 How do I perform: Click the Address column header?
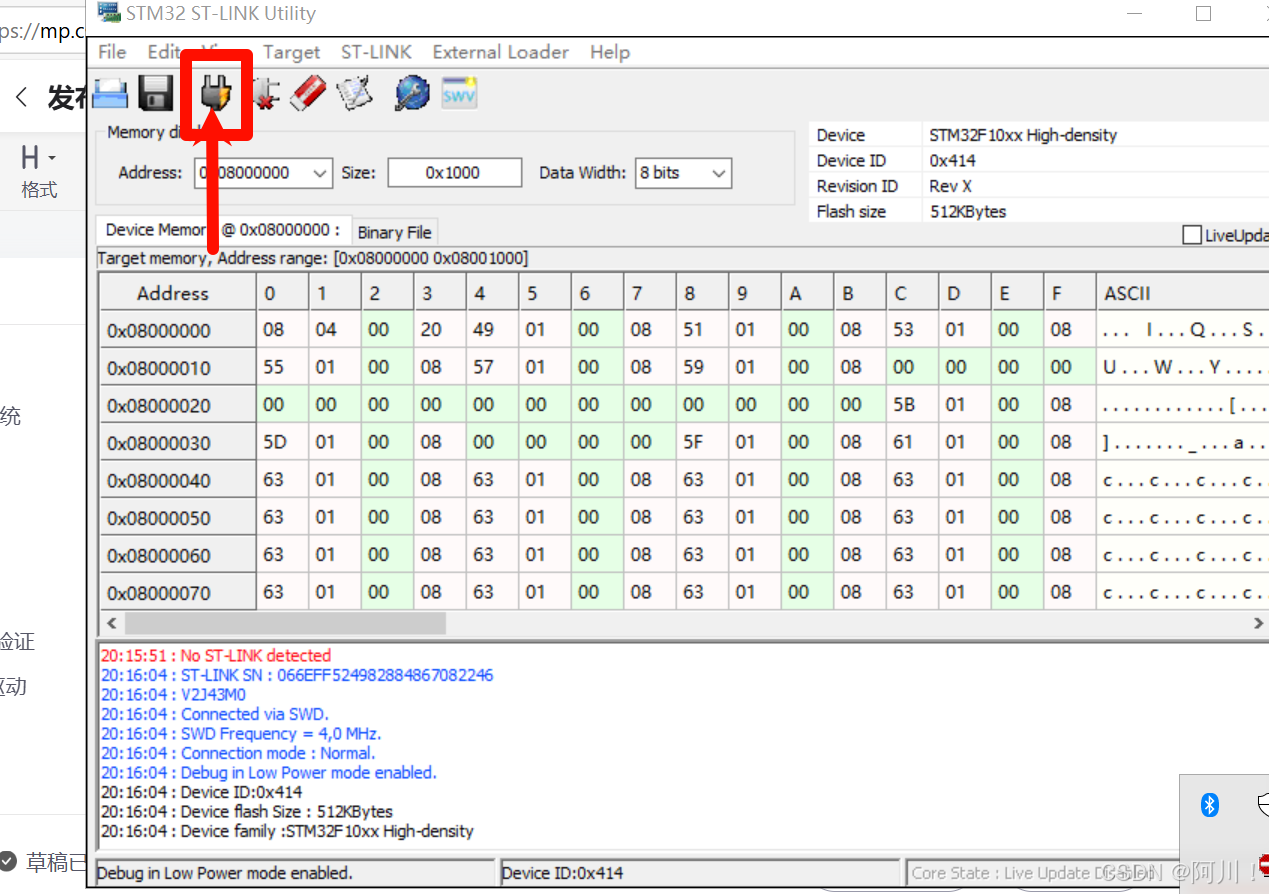177,293
